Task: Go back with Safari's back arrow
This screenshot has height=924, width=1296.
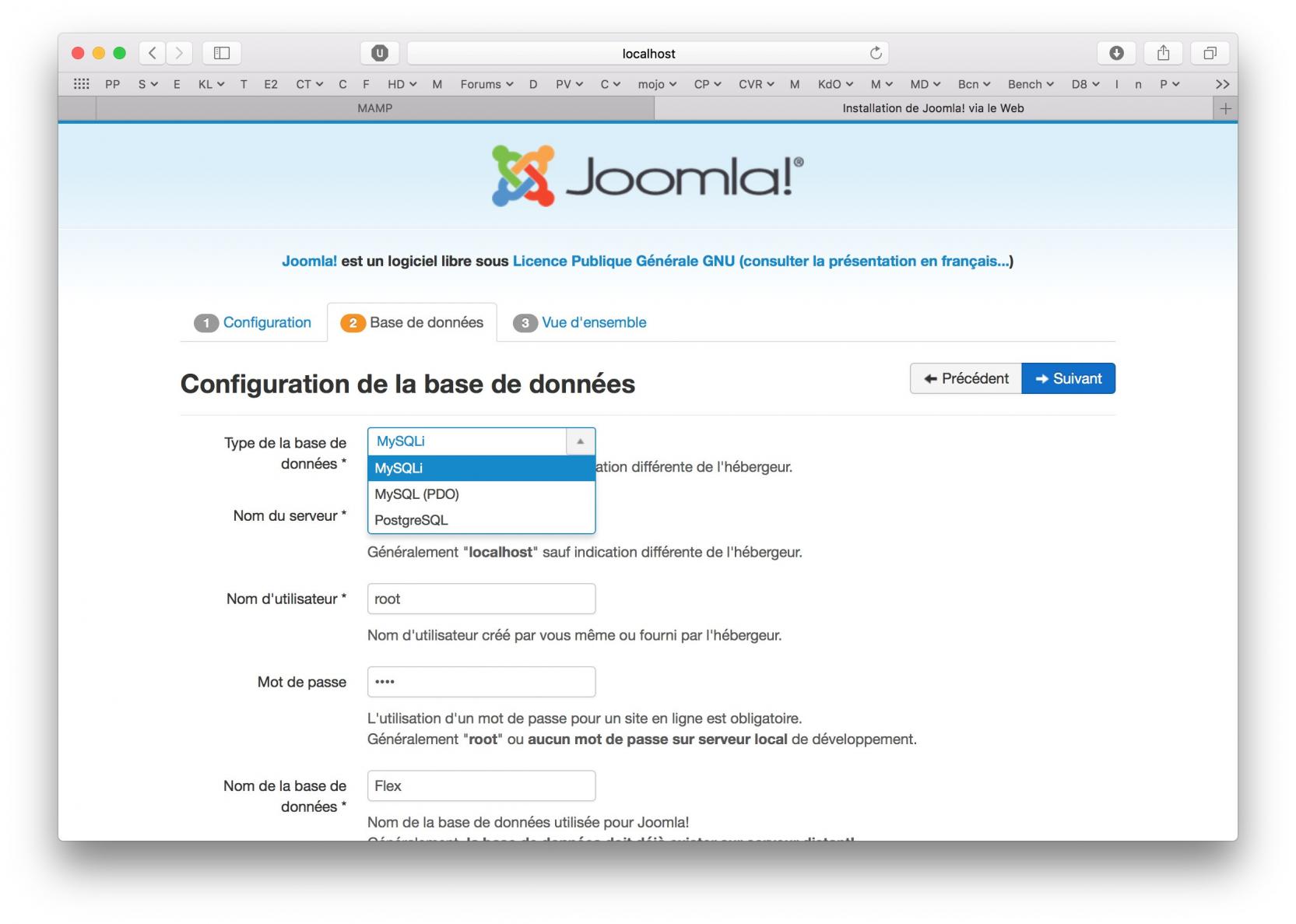Action: coord(153,53)
